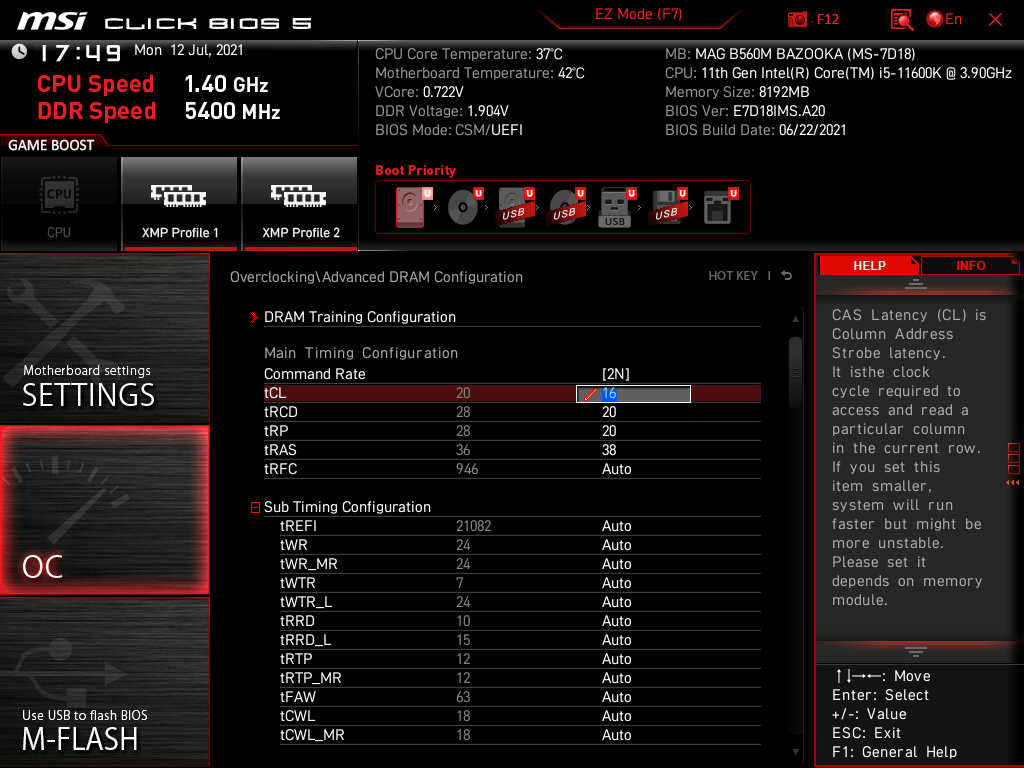Click the search magnifier icon
Image resolution: width=1024 pixels, height=768 pixels.
click(x=900, y=19)
